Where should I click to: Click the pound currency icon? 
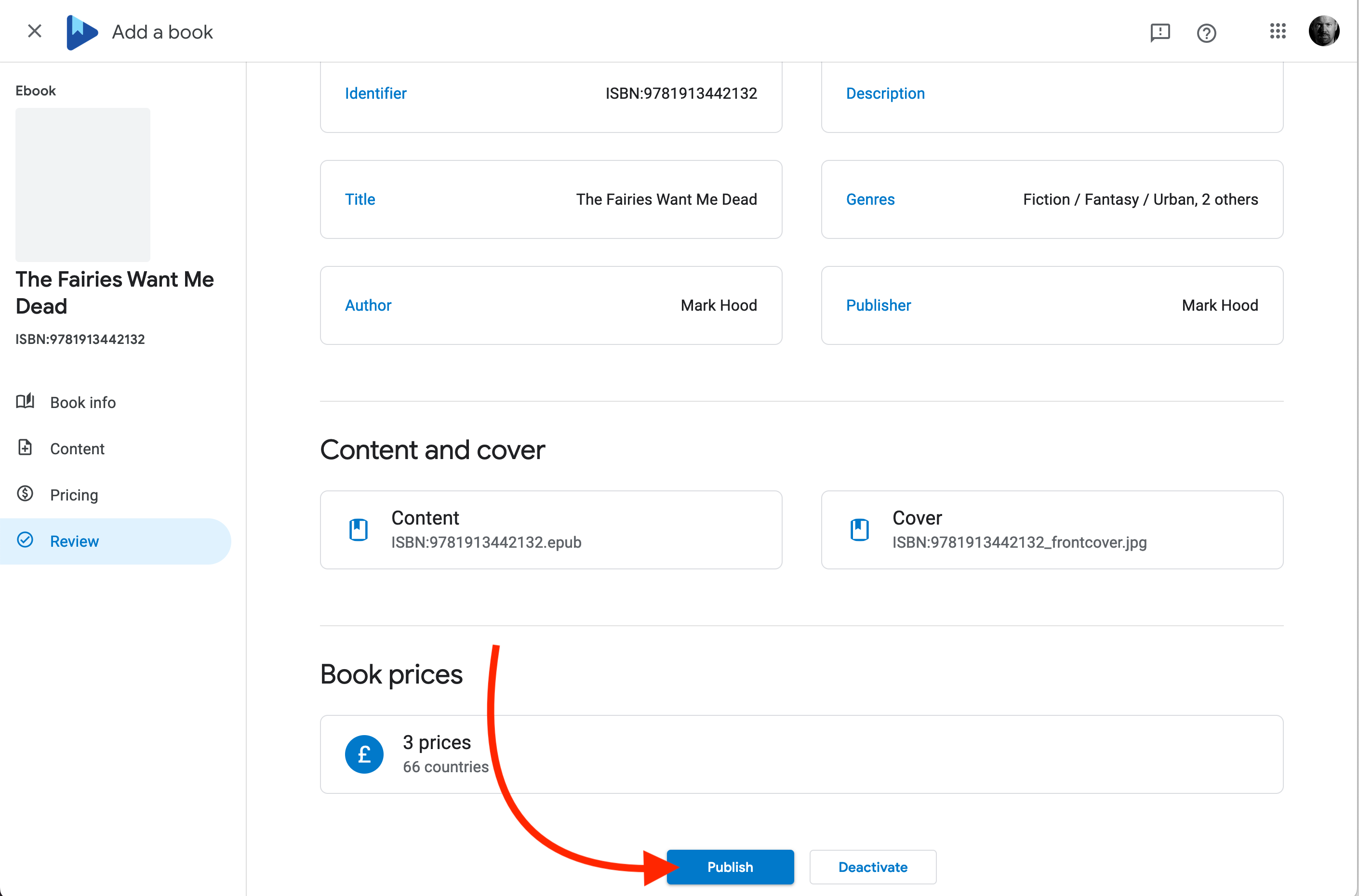tap(364, 754)
